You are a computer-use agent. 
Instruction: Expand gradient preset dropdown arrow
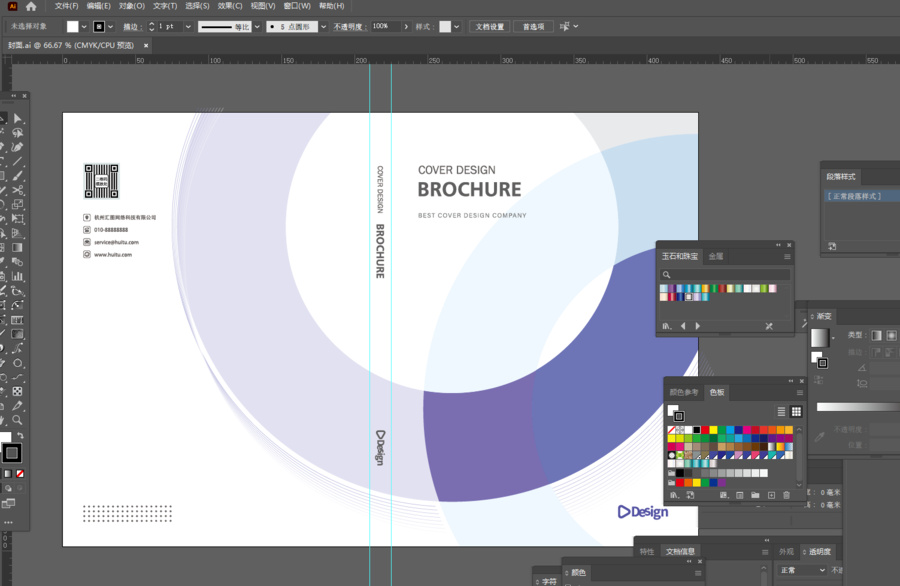point(833,337)
